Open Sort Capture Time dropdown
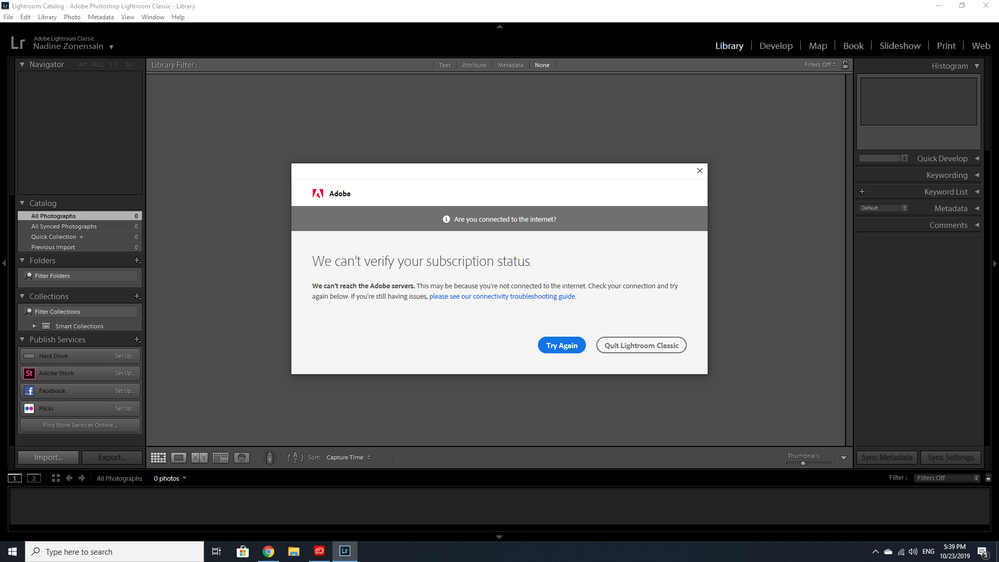This screenshot has height=562, width=999. (x=348, y=458)
